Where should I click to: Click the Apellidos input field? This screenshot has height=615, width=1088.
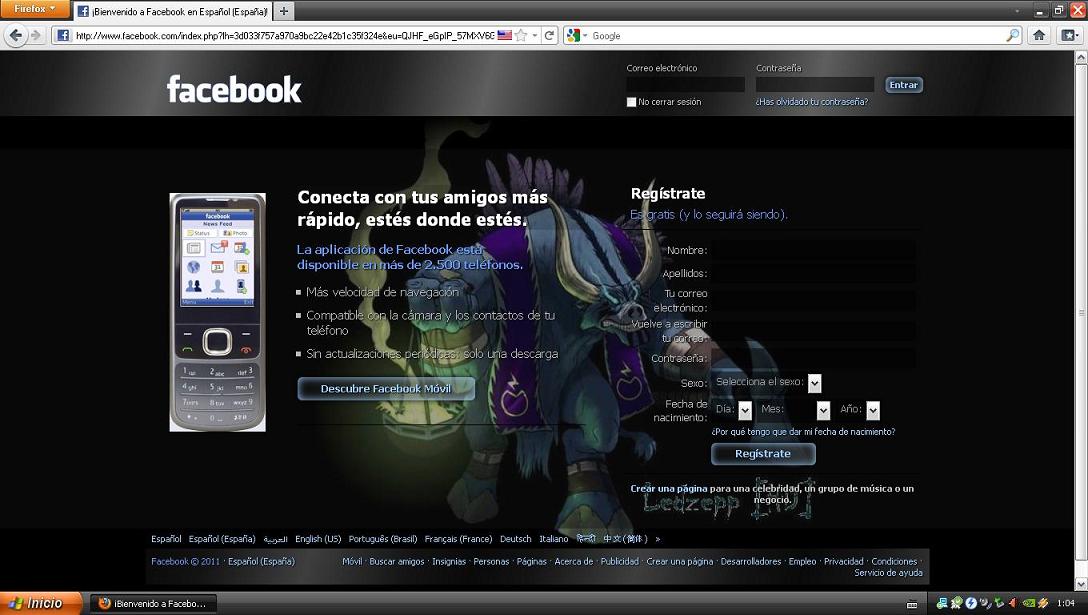pyautogui.click(x=813, y=273)
